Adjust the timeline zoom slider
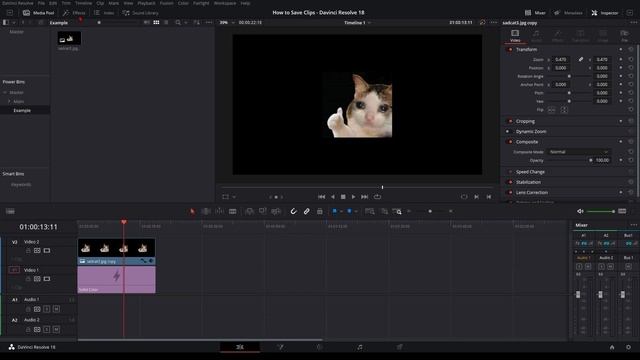The width and height of the screenshot is (640, 360). point(430,211)
